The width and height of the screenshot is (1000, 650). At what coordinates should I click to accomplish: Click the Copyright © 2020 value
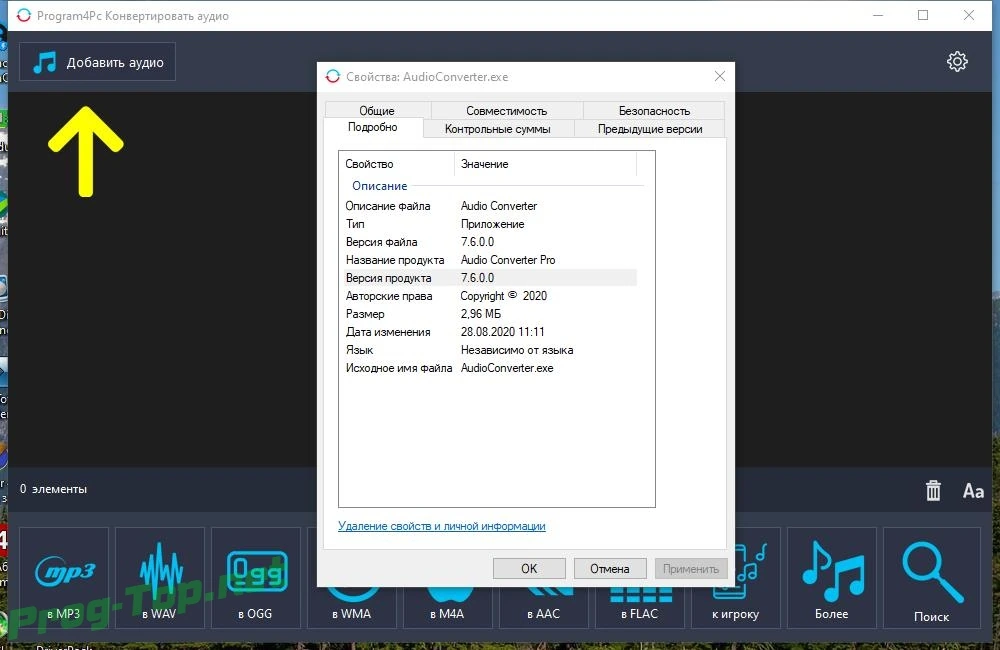click(x=504, y=296)
